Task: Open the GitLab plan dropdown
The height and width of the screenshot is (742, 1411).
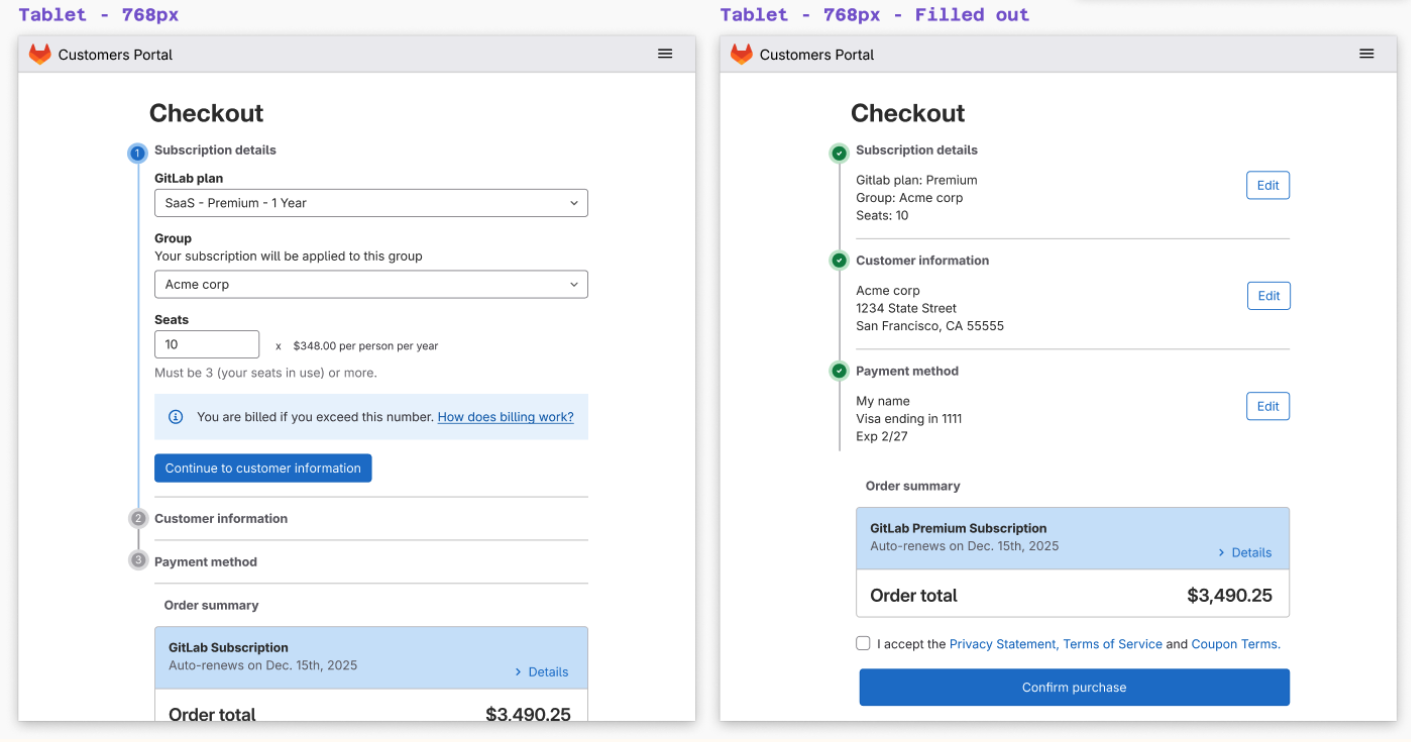Action: [x=371, y=203]
